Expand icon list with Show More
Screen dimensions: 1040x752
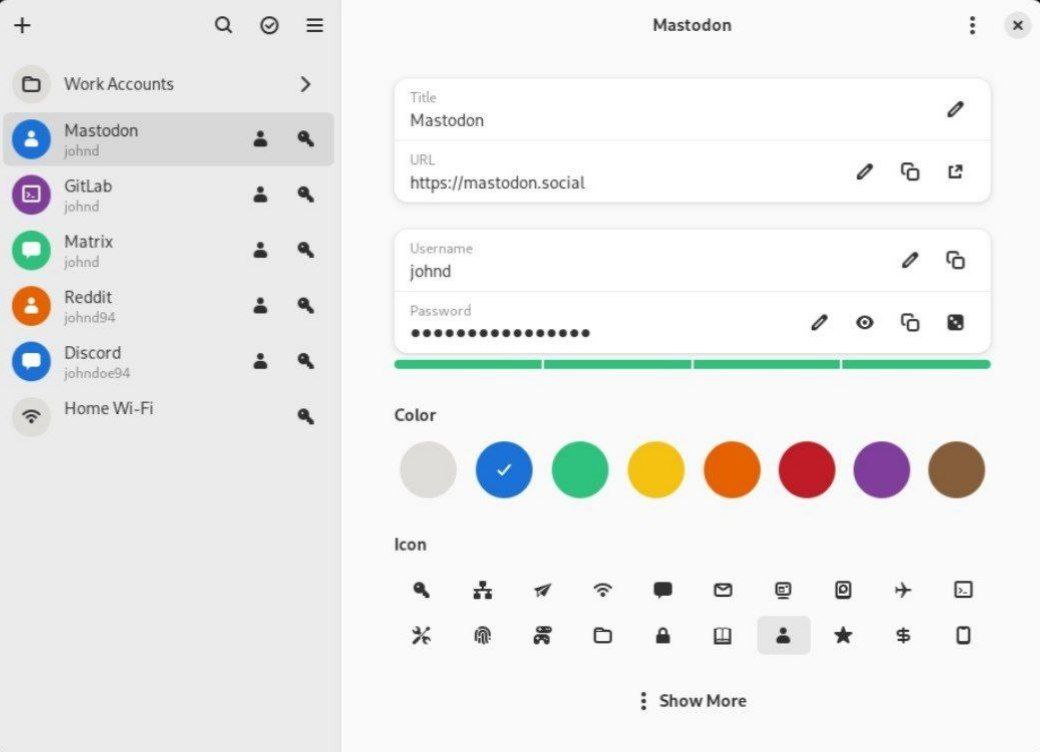point(692,701)
